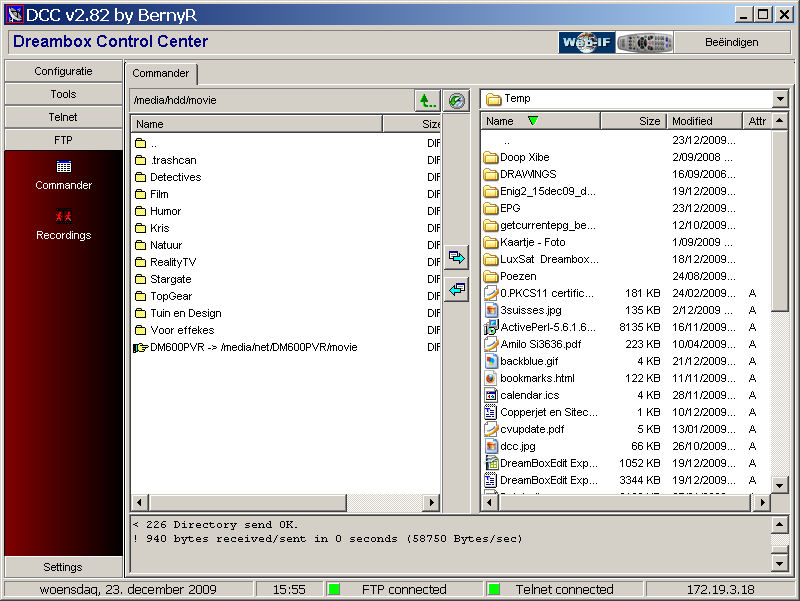Refresh the remote directory listing

(456, 101)
